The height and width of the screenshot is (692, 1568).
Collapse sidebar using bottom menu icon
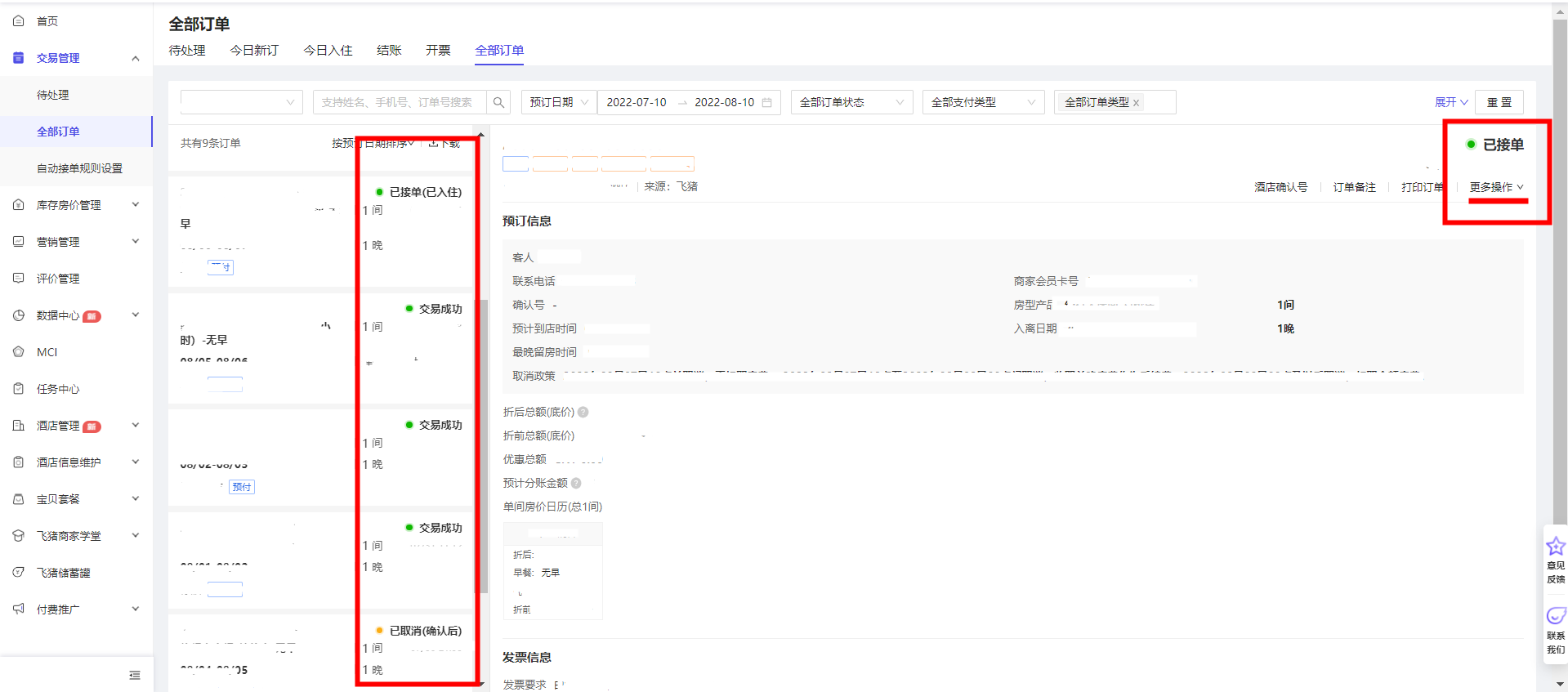tap(135, 675)
